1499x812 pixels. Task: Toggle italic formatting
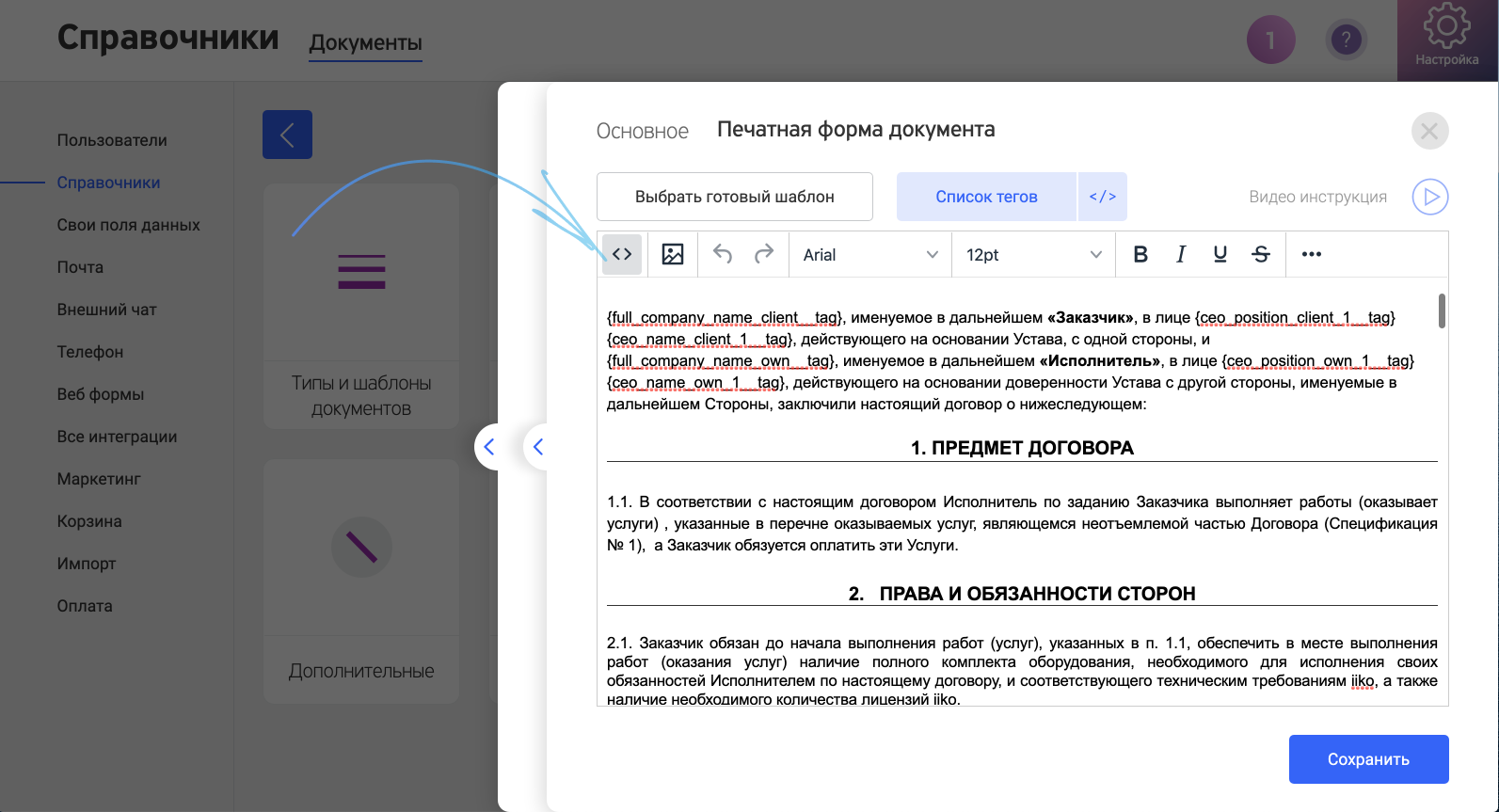pos(1181,254)
